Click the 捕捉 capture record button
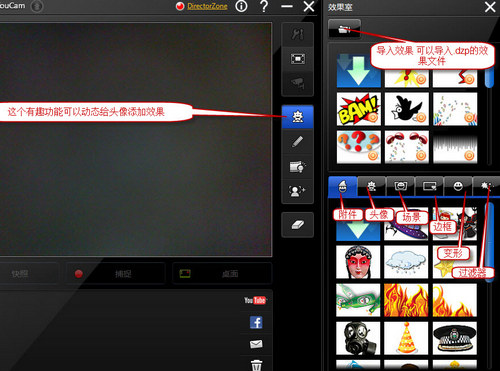This screenshot has height=371, width=500. (115, 274)
